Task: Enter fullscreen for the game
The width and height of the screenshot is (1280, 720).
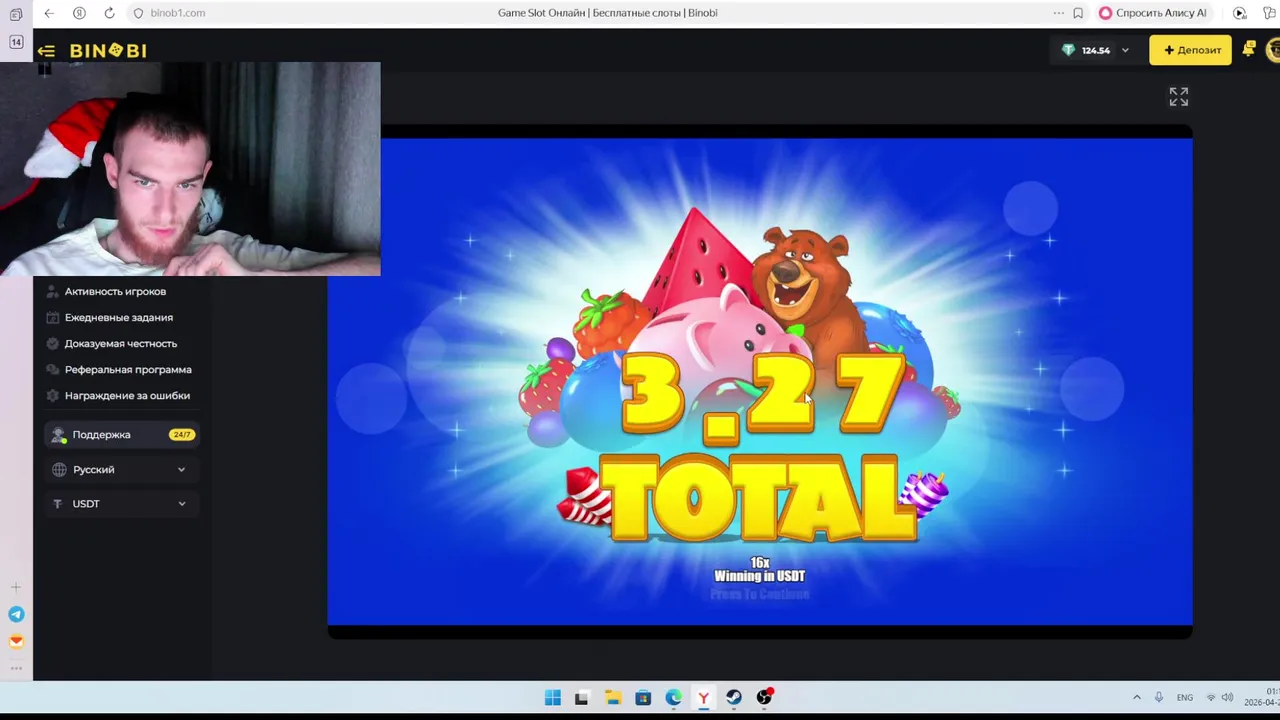Action: click(1179, 97)
